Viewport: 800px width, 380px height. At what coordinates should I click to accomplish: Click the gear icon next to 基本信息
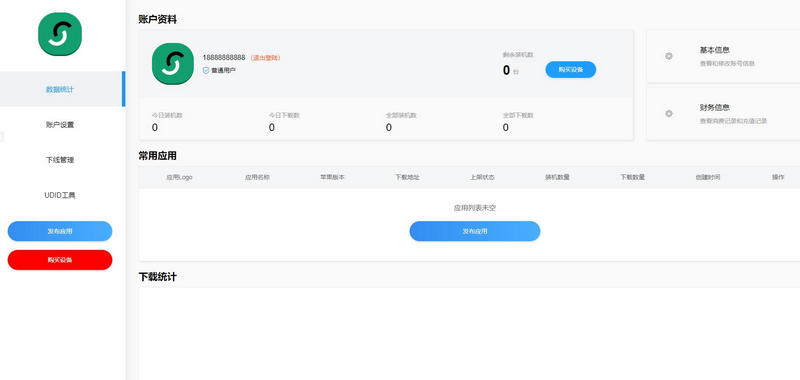(x=669, y=56)
